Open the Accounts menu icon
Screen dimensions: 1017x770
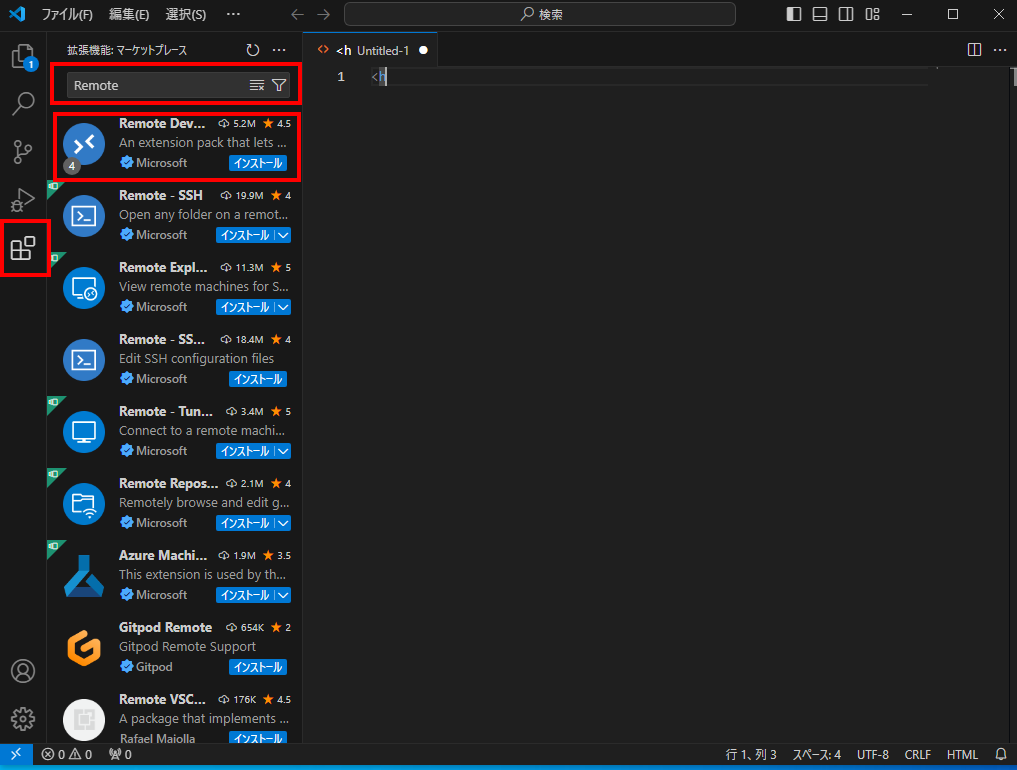click(23, 671)
